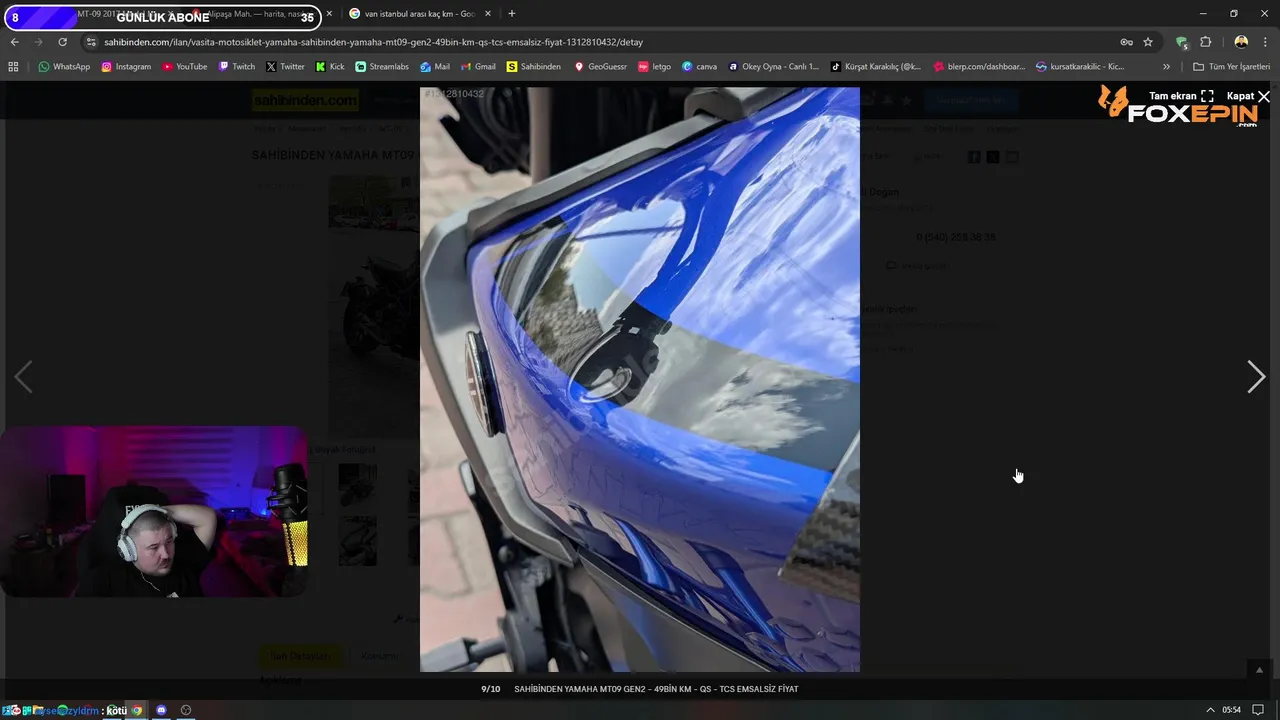Viewport: 1280px width, 720px height.
Task: Open the blerp.com dashboard bookmark
Action: pyautogui.click(x=979, y=66)
